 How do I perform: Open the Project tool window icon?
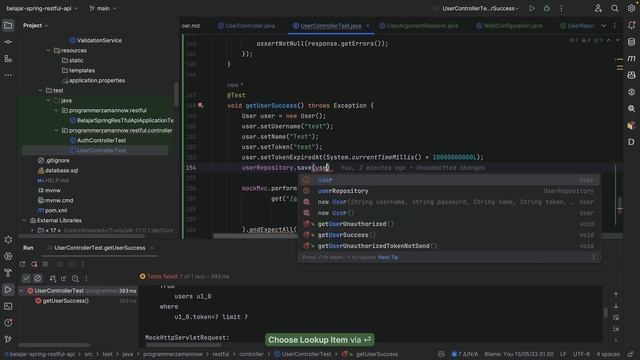pyautogui.click(x=8, y=25)
